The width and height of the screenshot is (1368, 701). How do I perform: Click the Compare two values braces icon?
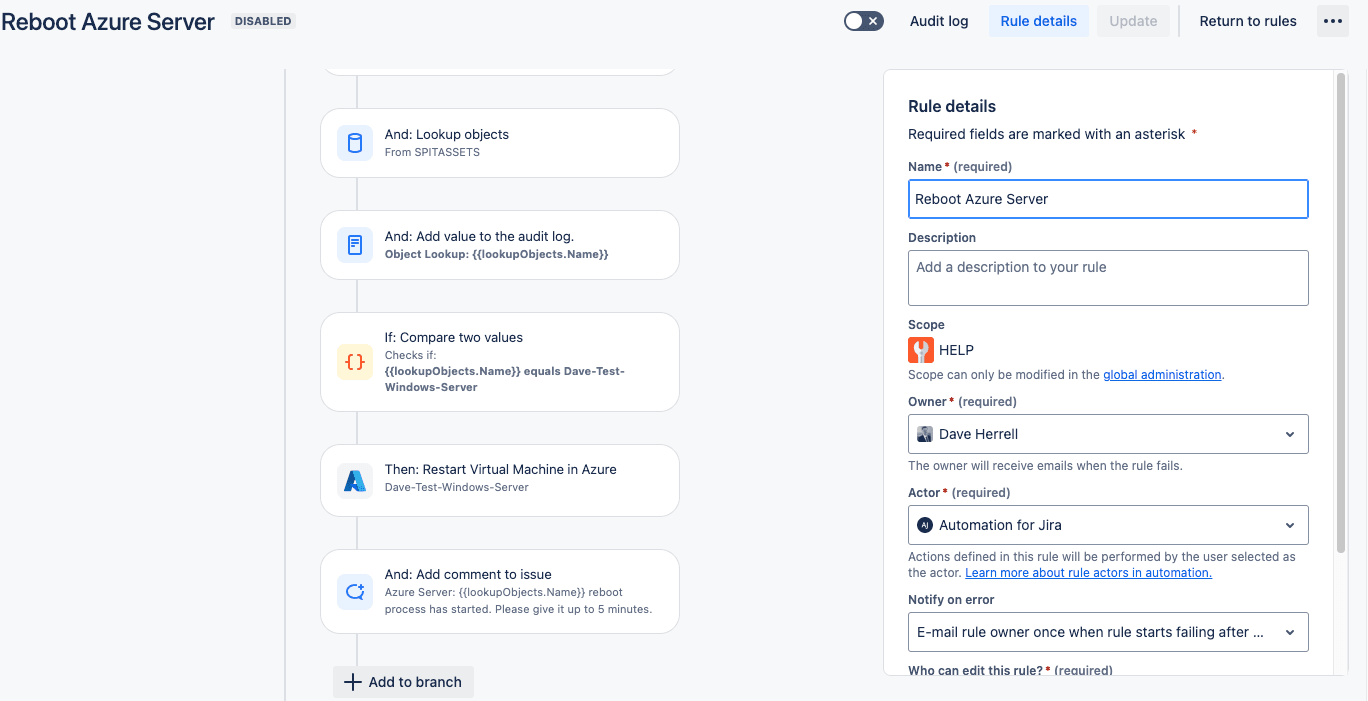click(x=355, y=362)
